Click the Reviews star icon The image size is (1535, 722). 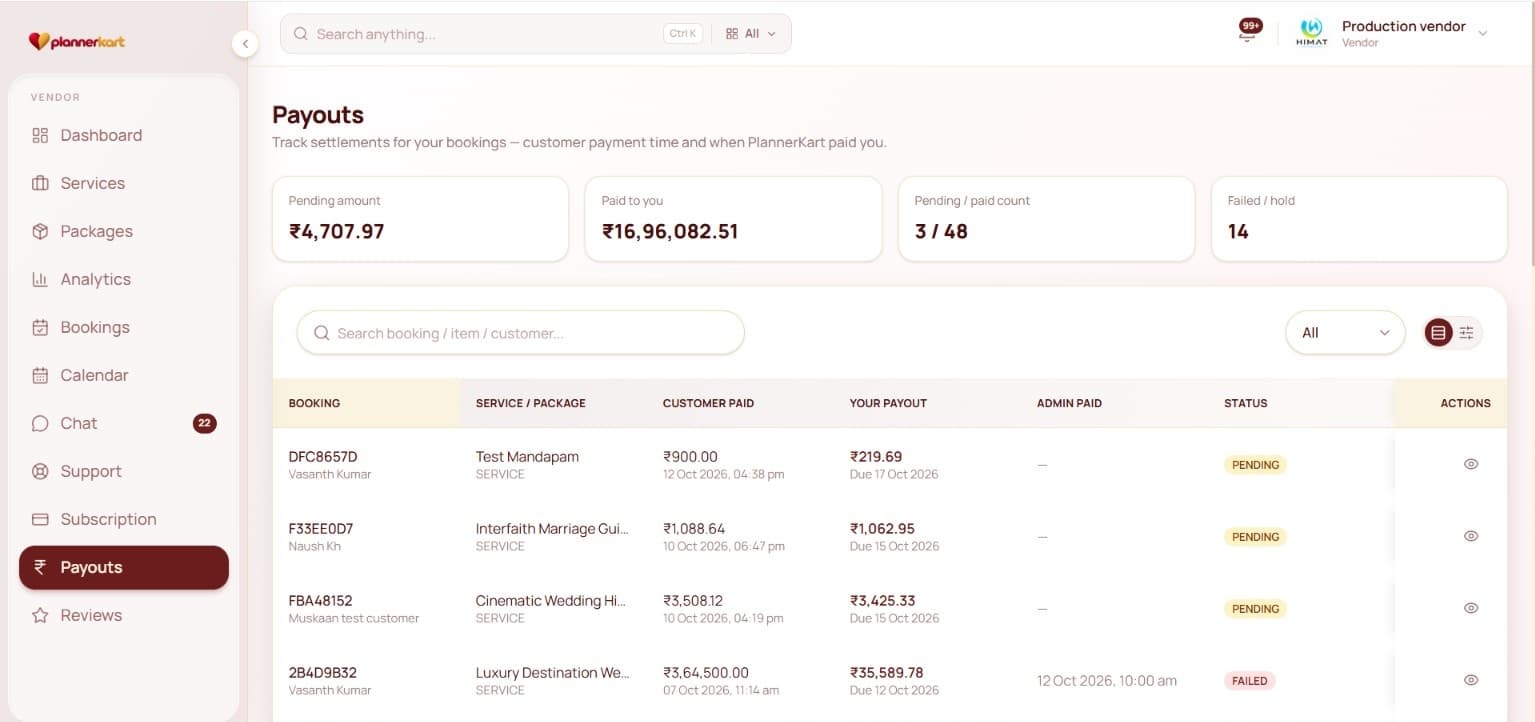(x=40, y=615)
